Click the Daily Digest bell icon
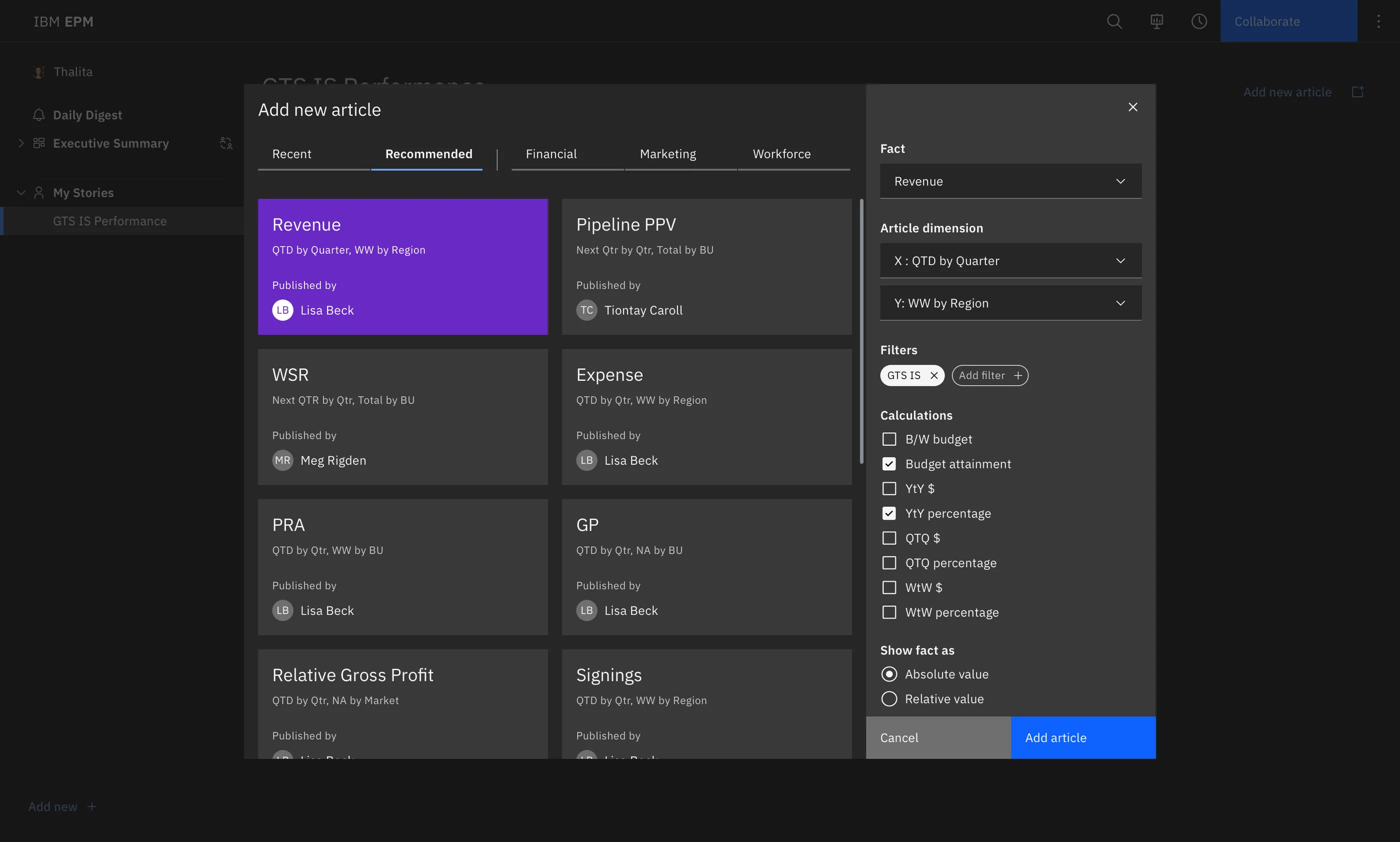 tap(38, 114)
